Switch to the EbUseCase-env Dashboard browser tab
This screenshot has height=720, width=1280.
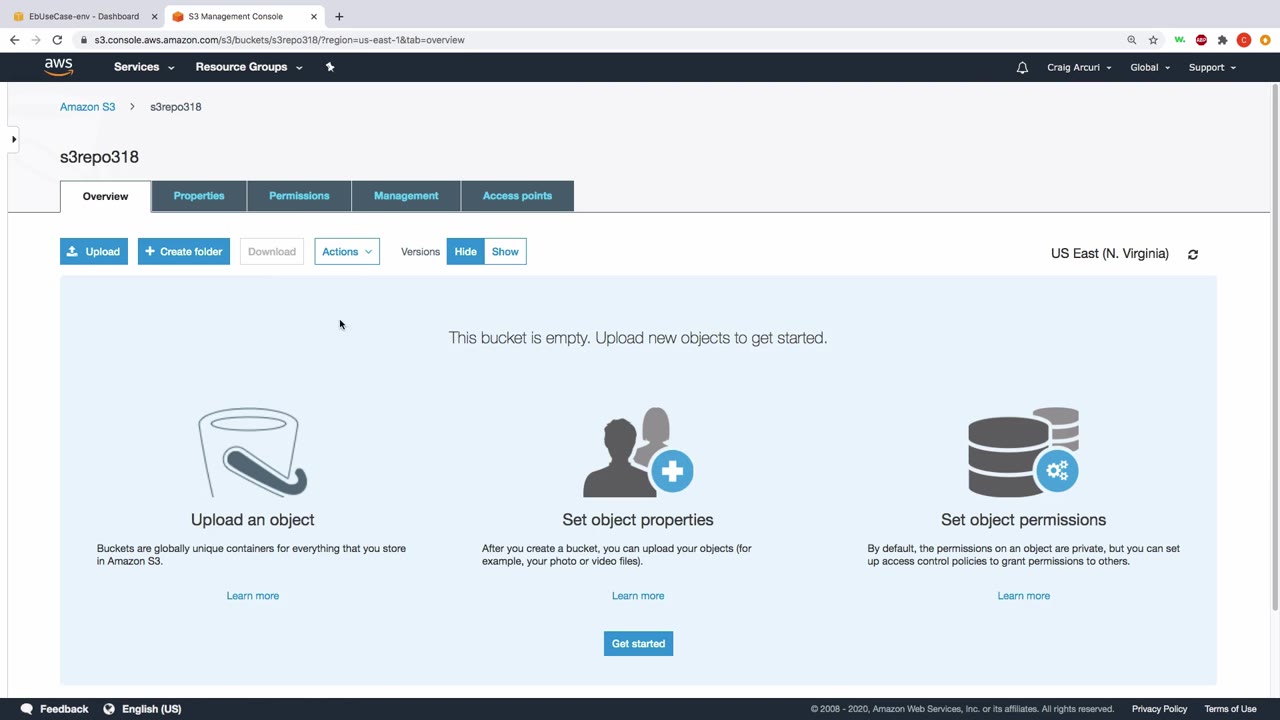84,17
